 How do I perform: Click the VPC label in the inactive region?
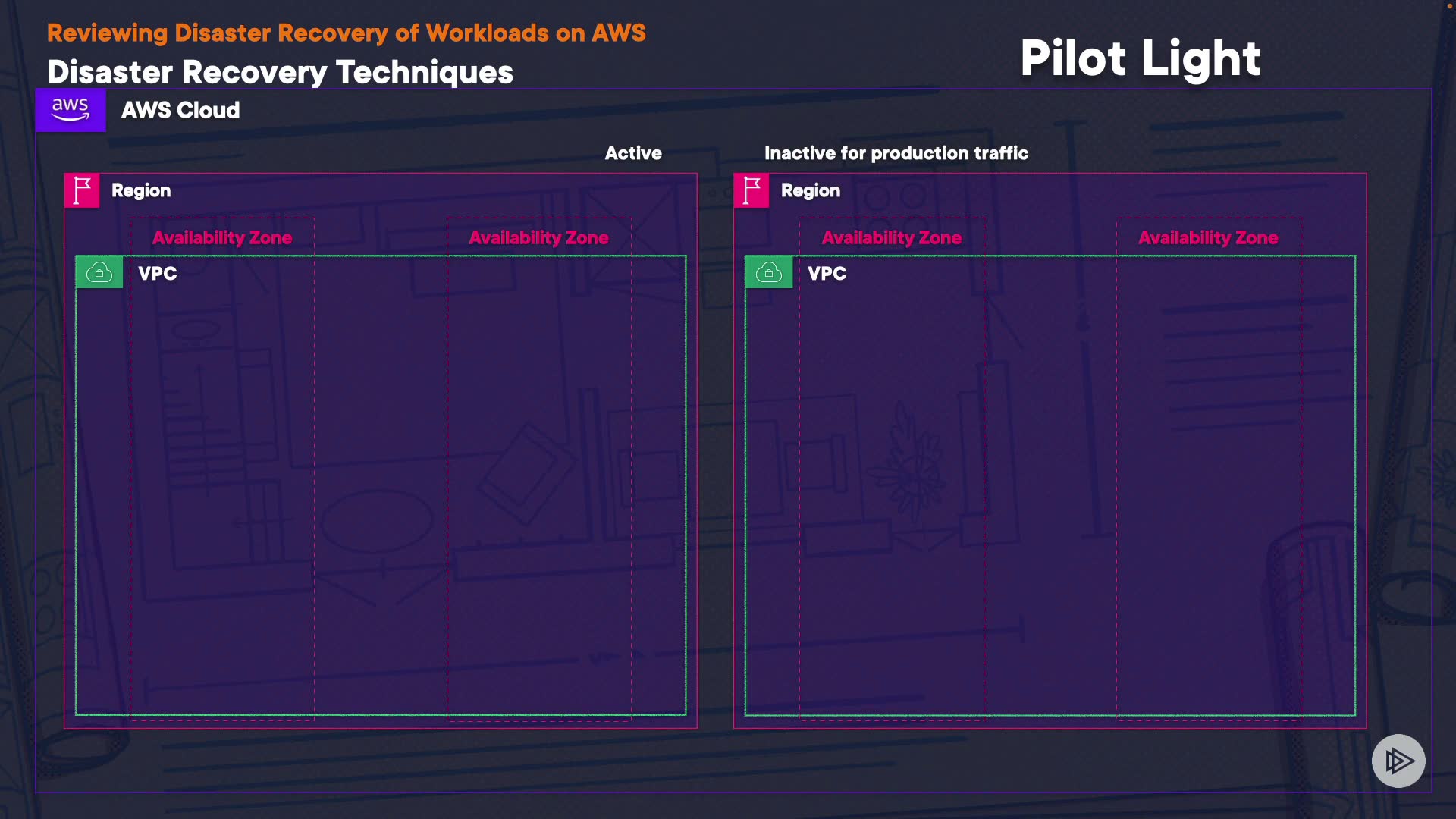click(x=827, y=274)
